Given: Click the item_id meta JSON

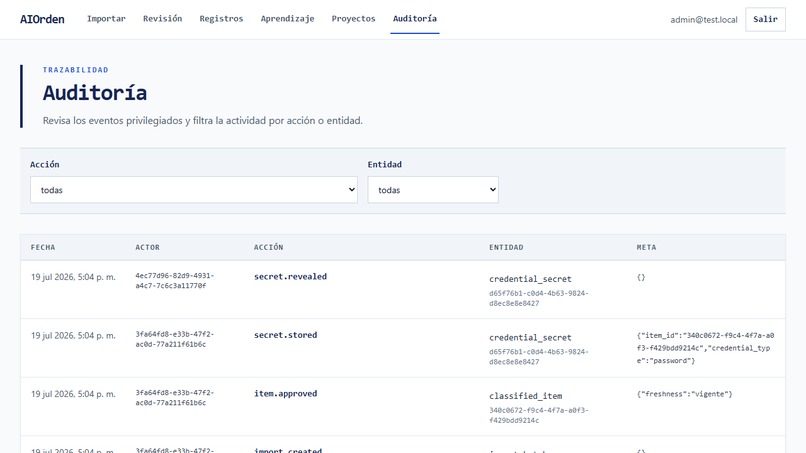Looking at the screenshot, I should pos(705,348).
